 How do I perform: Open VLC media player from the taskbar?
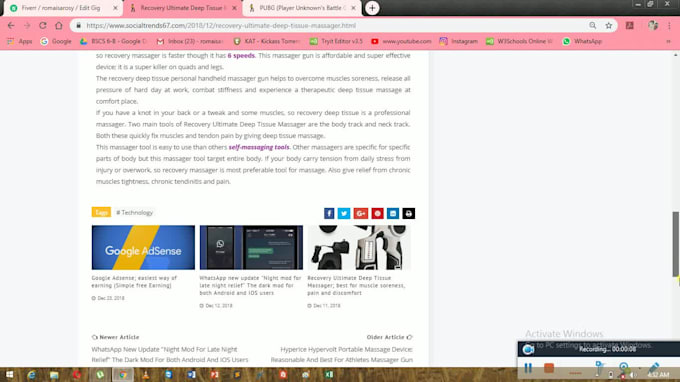point(146,375)
